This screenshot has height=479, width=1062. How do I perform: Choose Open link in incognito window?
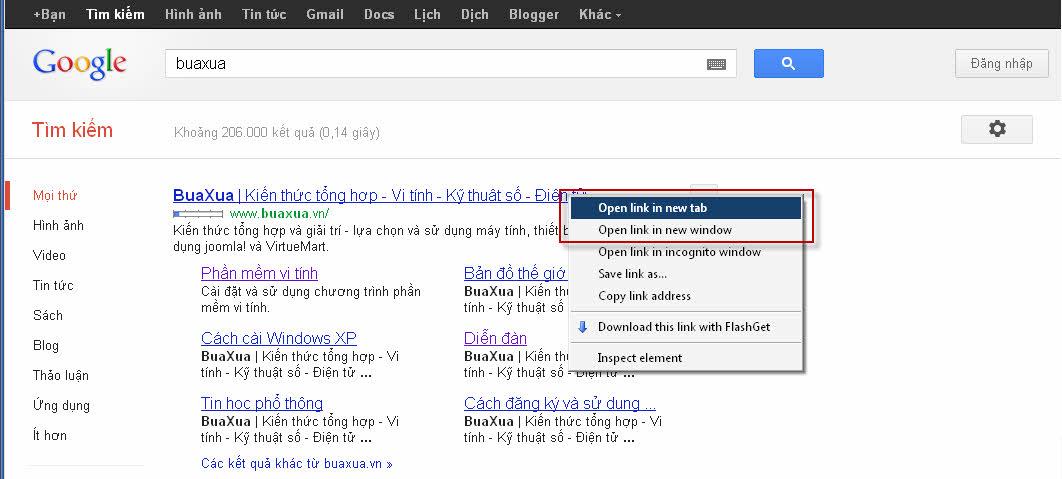(685, 252)
